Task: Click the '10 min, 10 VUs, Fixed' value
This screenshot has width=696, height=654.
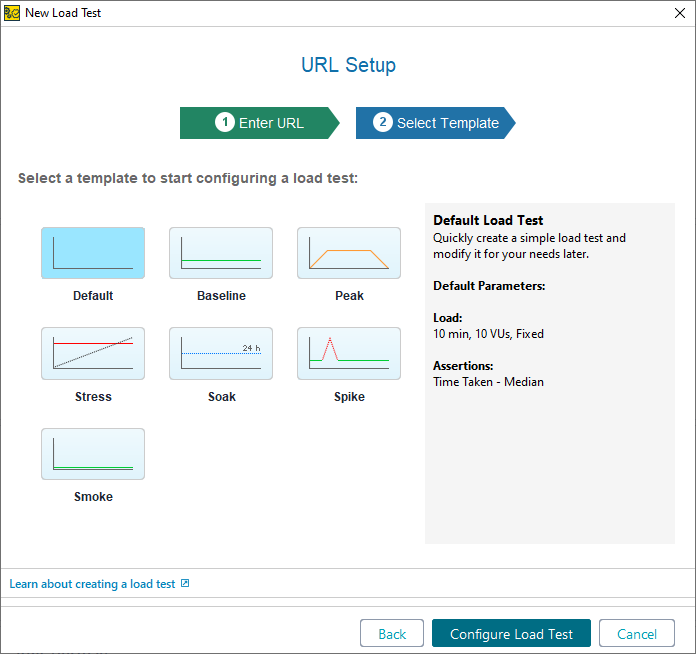Action: pos(488,334)
